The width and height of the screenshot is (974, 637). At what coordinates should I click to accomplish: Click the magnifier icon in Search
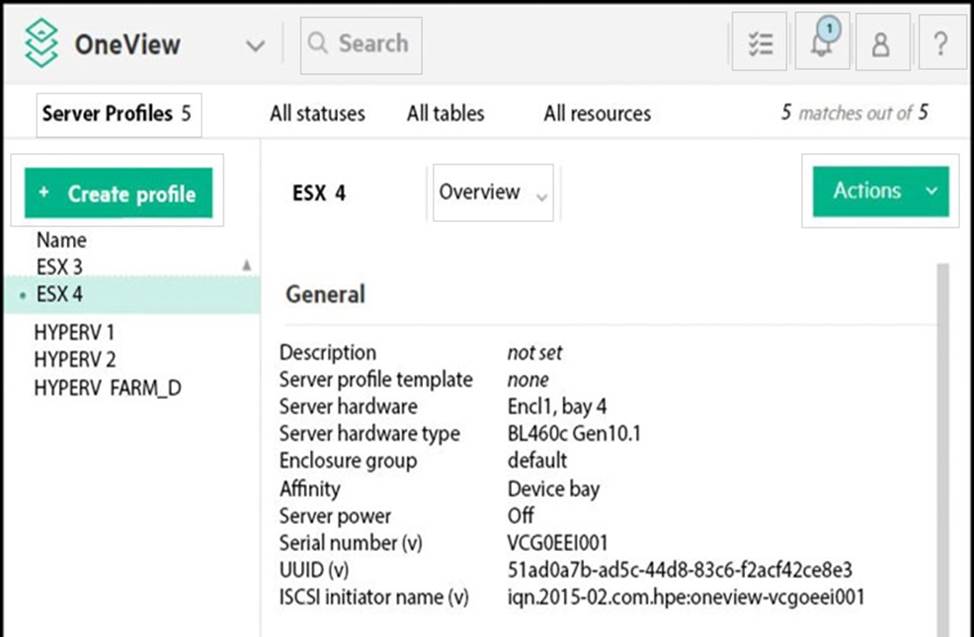[318, 44]
